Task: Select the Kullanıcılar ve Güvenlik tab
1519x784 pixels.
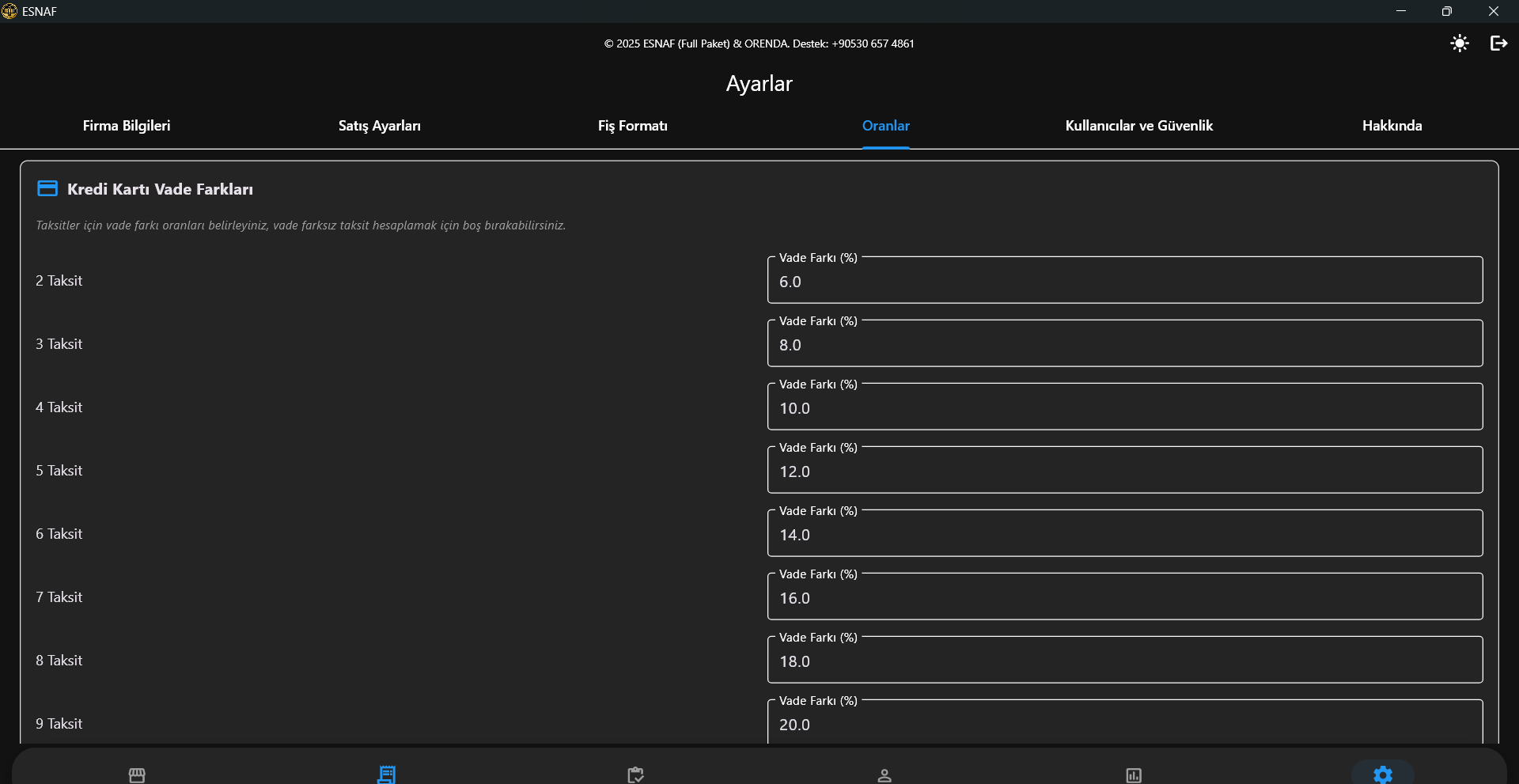Action: pos(1138,126)
